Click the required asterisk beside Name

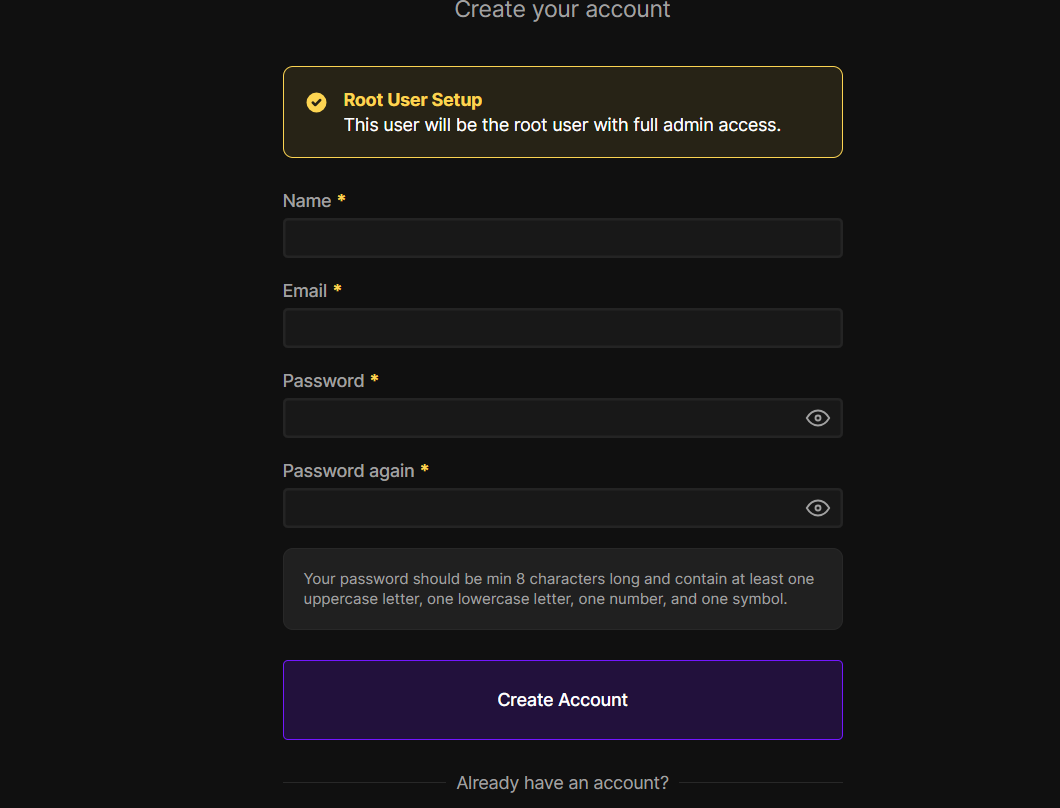341,200
